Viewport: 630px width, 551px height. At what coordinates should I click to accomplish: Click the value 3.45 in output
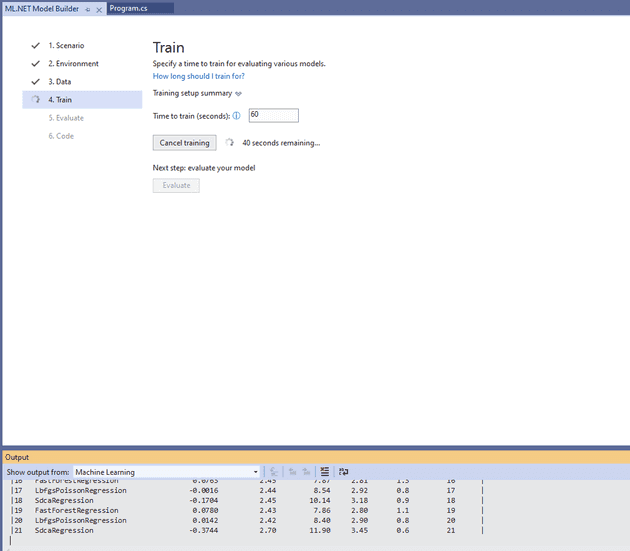pyautogui.click(x=360, y=531)
